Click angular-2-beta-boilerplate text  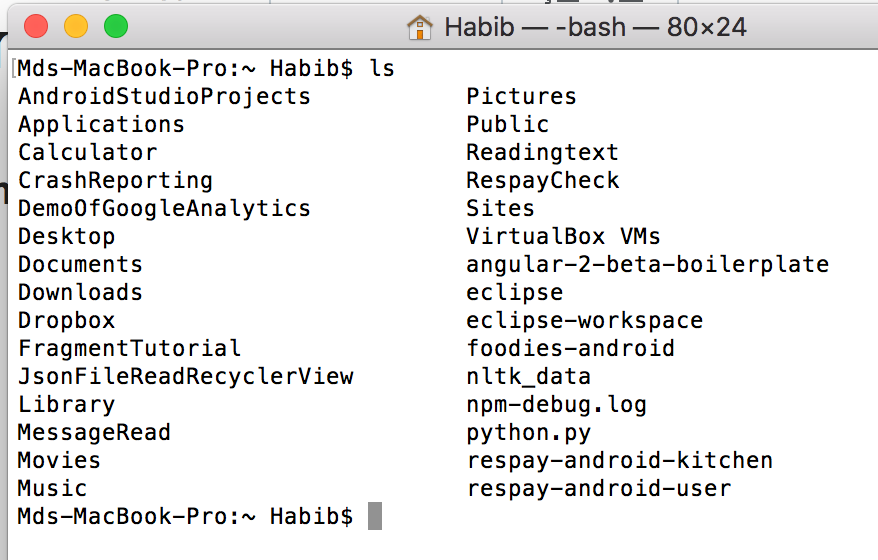point(647,264)
